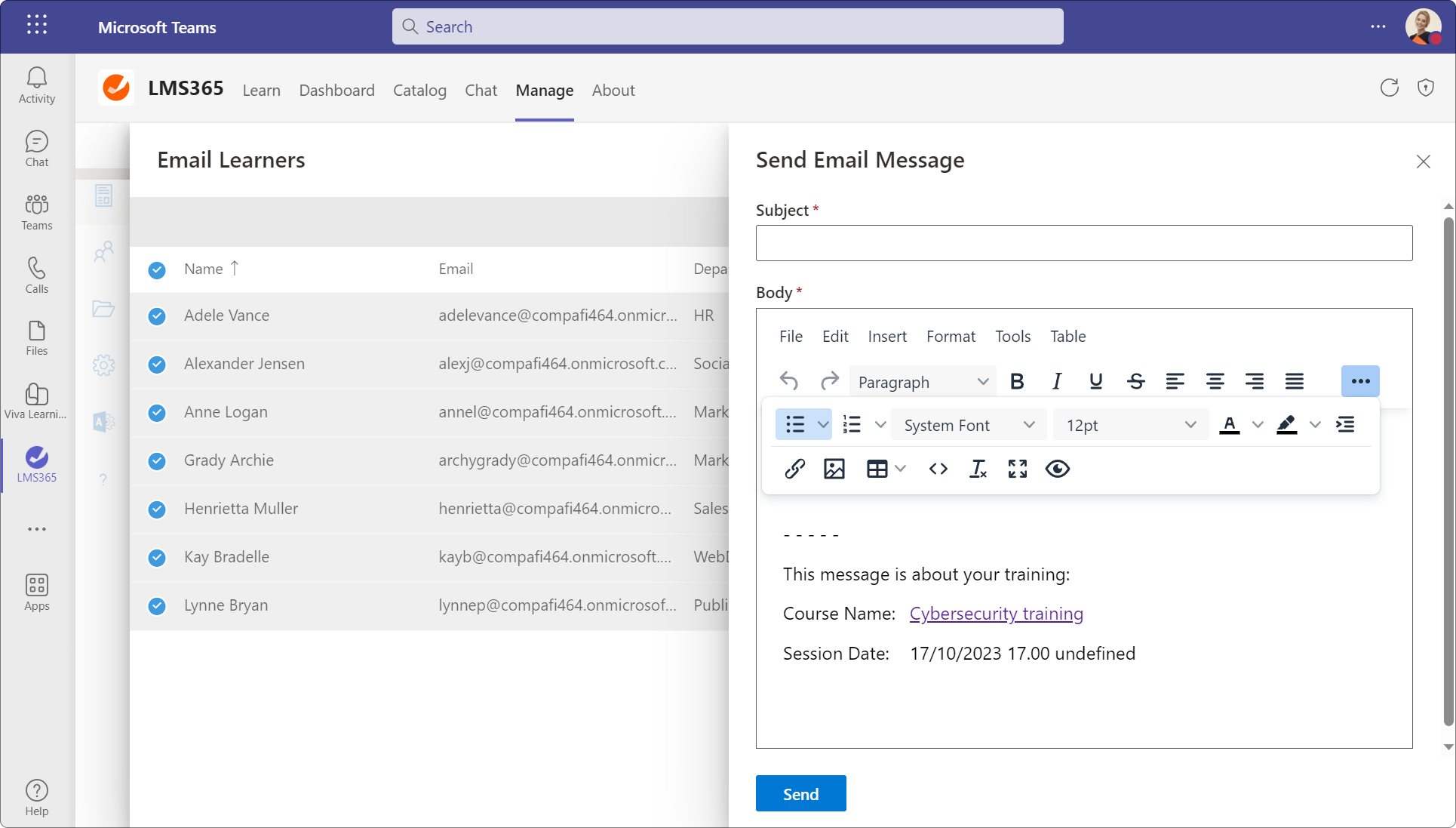Toggle select-all checkbox in header
The width and height of the screenshot is (1456, 828).
pos(157,270)
